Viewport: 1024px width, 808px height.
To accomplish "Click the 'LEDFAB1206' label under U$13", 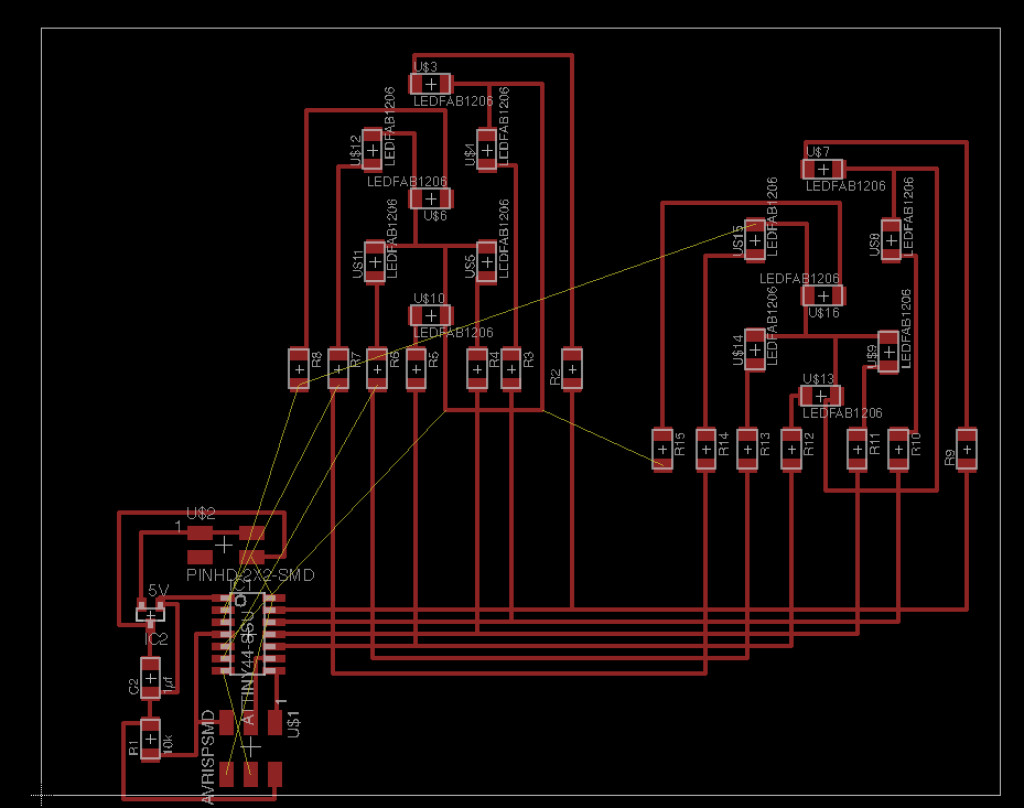I will (842, 413).
